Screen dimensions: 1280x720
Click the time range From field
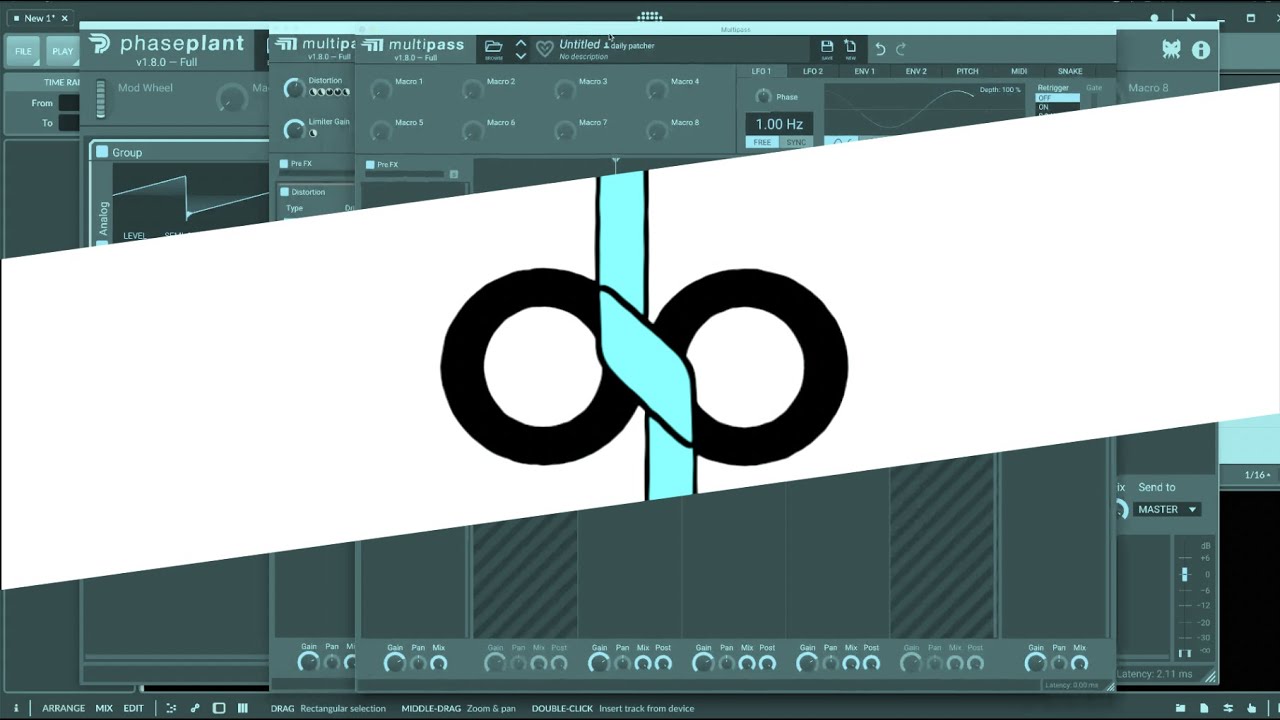point(69,103)
